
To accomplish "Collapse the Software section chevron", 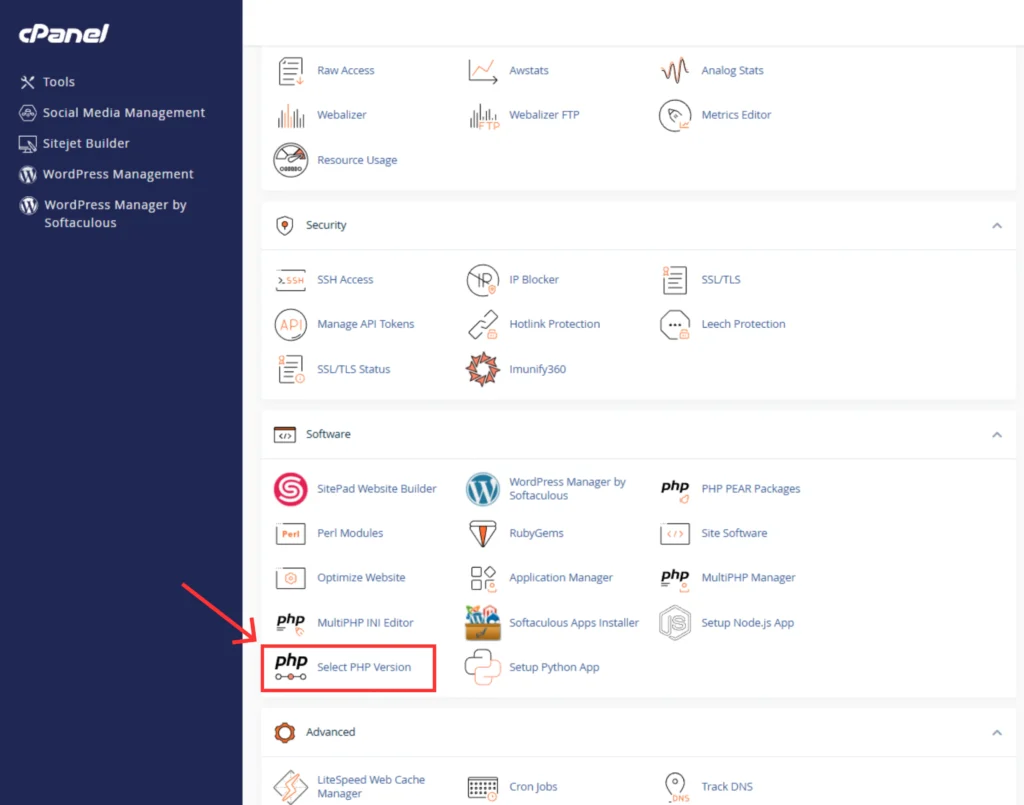I will pyautogui.click(x=997, y=435).
